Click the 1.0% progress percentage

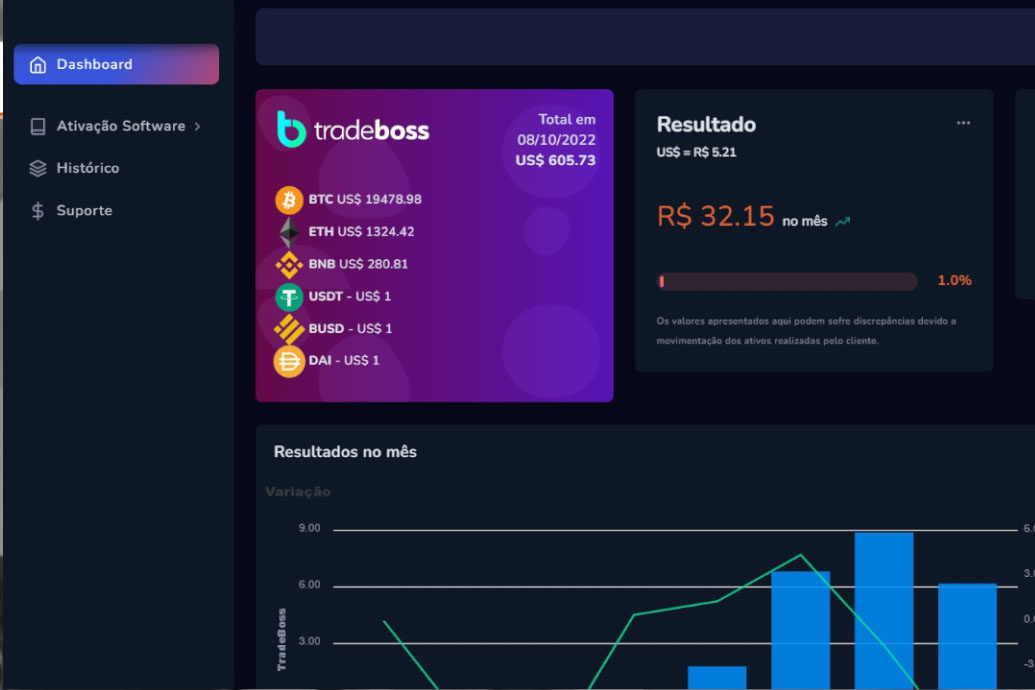[x=954, y=281]
